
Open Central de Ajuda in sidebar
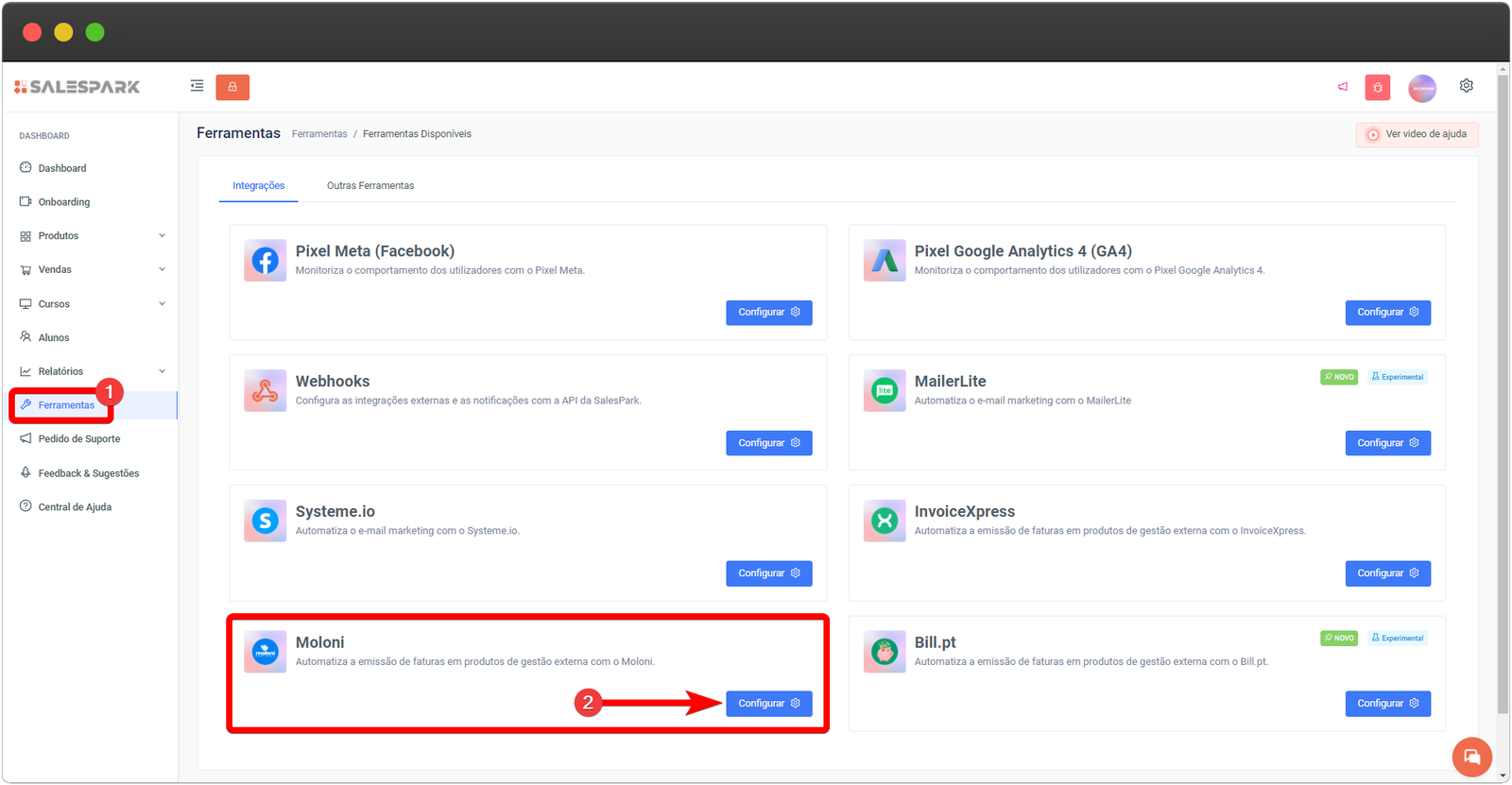click(75, 507)
